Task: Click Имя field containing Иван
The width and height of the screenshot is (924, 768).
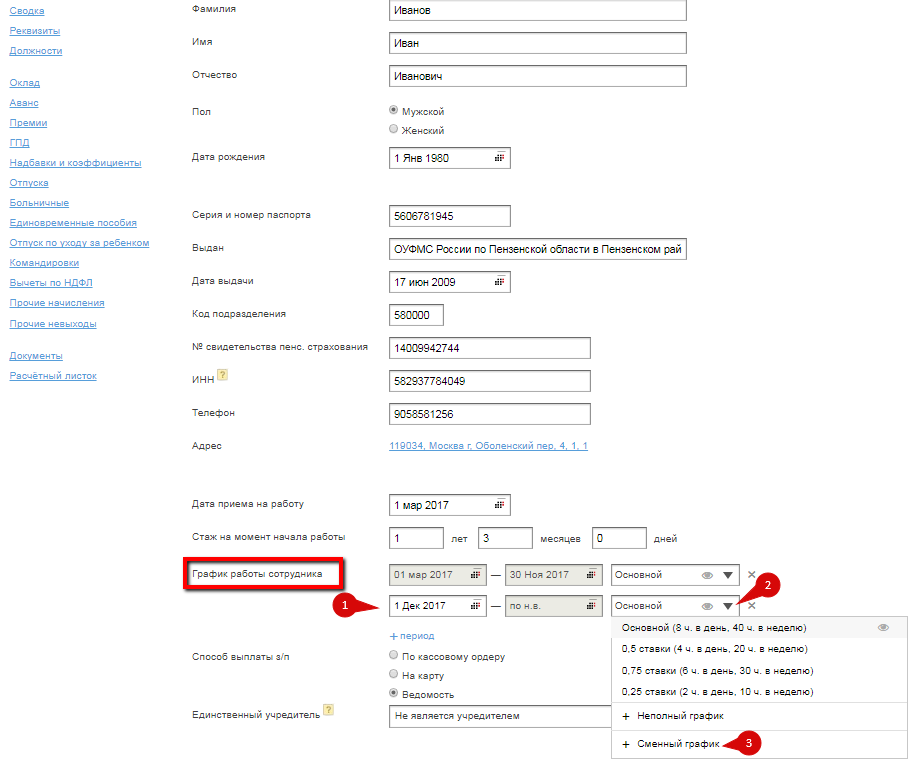Action: [537, 43]
